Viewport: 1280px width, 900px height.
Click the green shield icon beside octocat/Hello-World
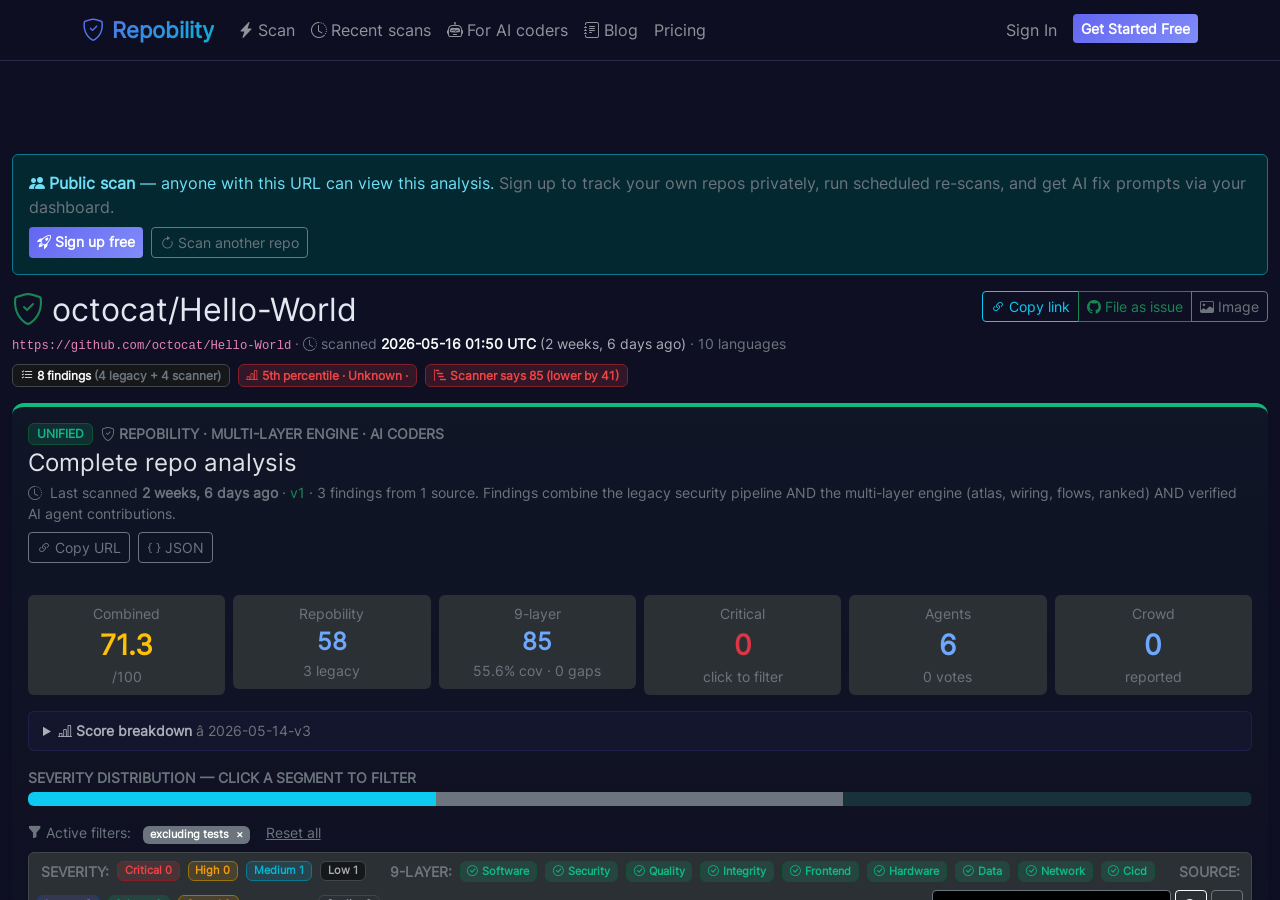[x=28, y=309]
